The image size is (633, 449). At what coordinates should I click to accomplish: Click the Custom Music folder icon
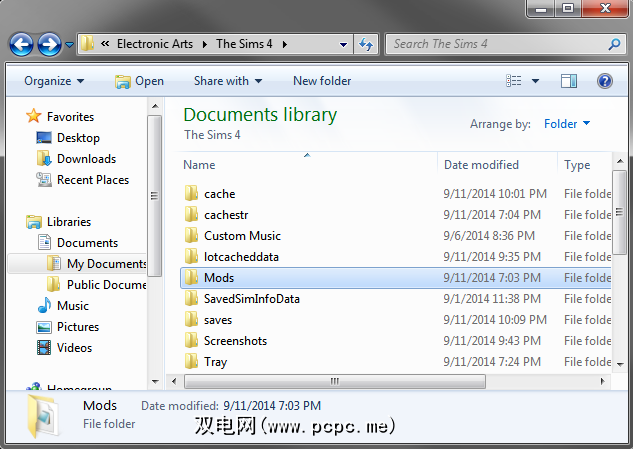(x=191, y=235)
